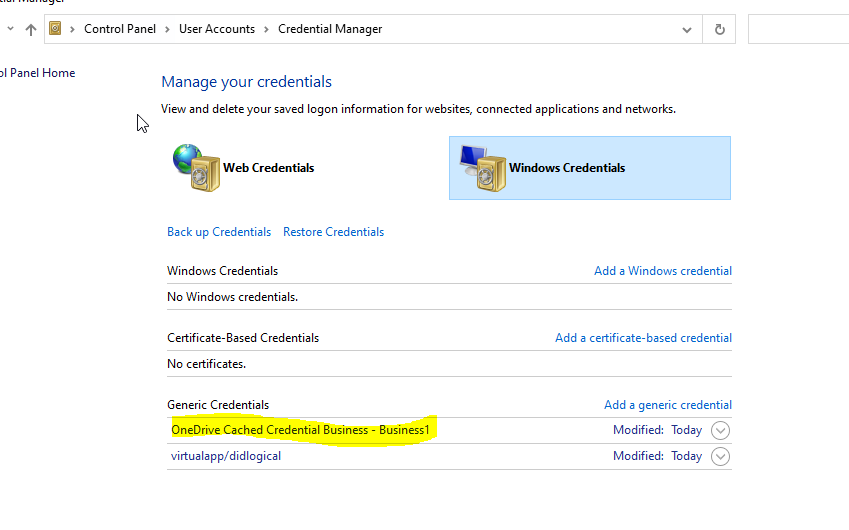Image resolution: width=849 pixels, height=530 pixels.
Task: Click the Certificate-Based Credentials section header
Action: point(243,338)
